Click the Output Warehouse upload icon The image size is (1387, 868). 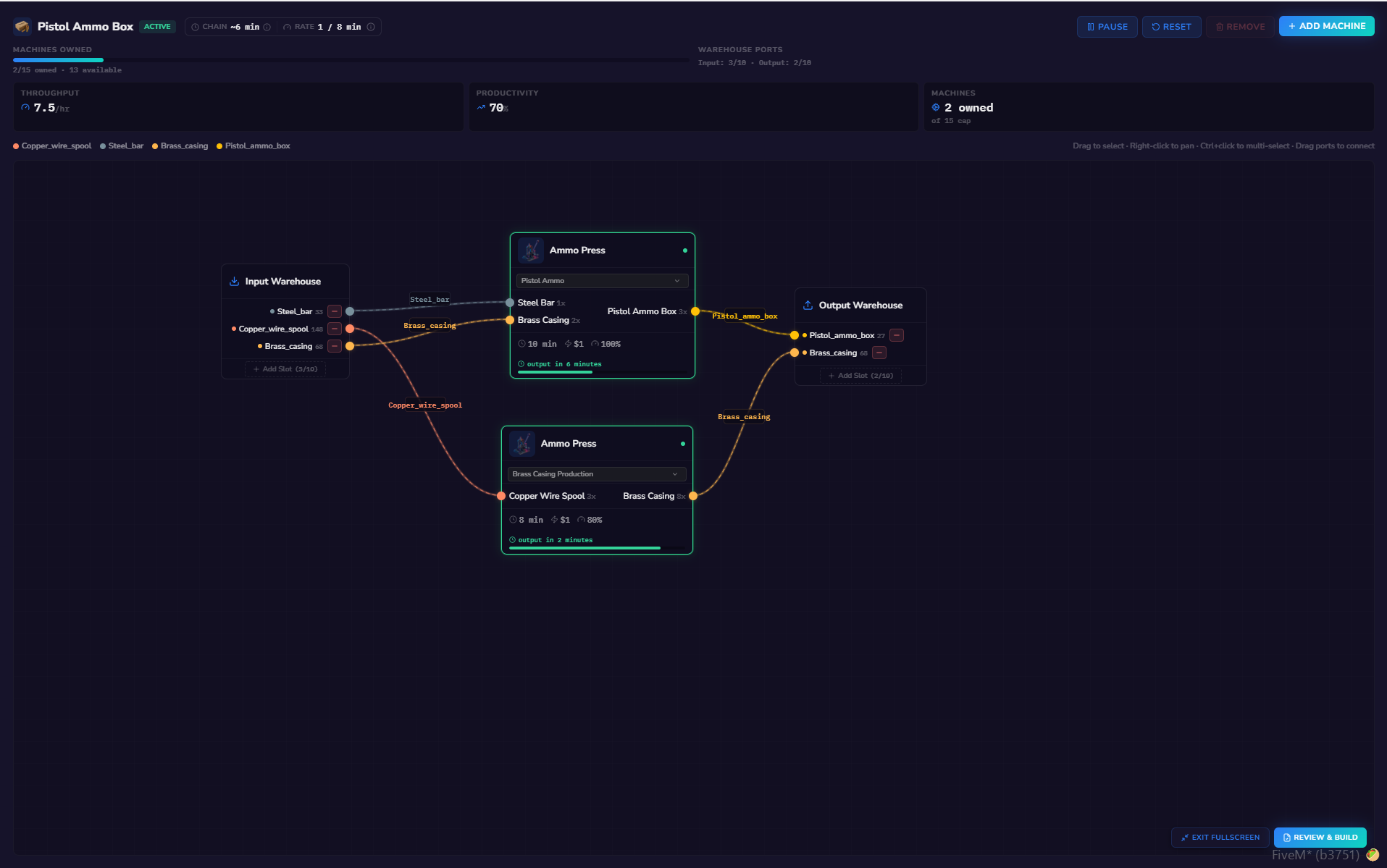(808, 306)
